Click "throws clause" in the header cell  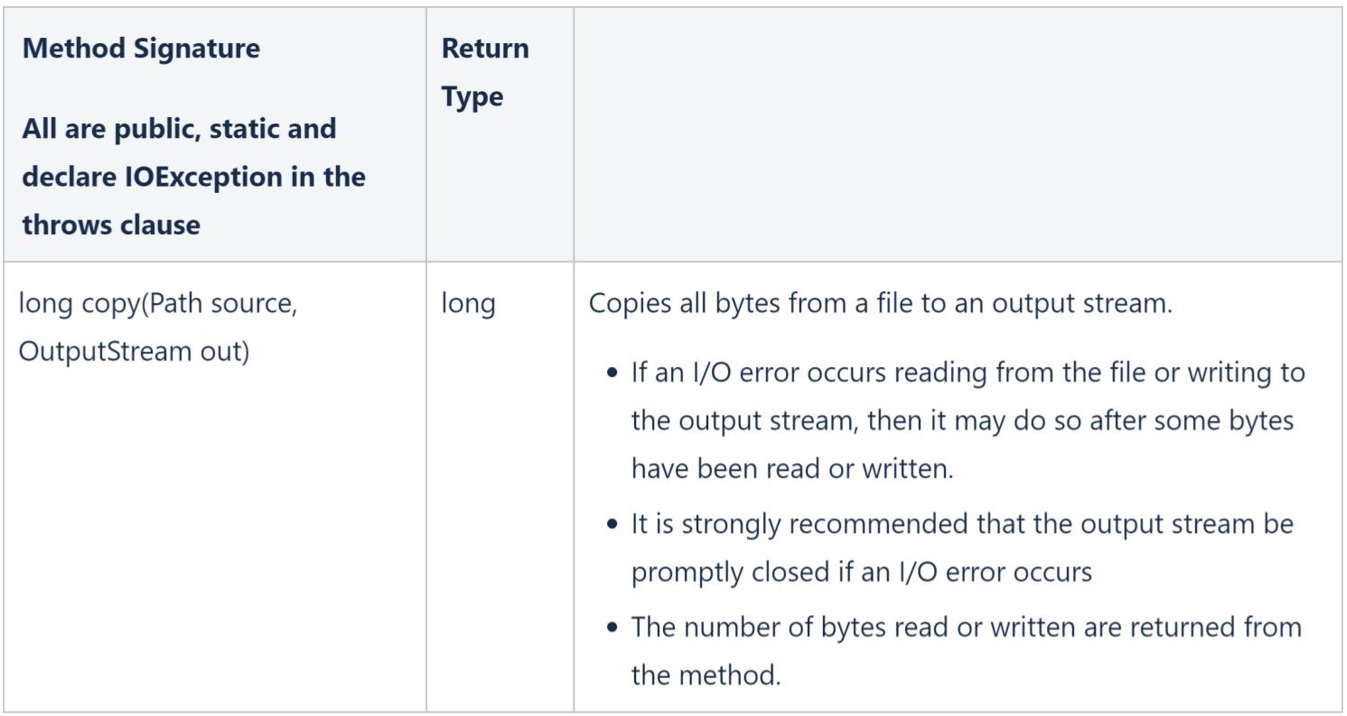(x=111, y=225)
